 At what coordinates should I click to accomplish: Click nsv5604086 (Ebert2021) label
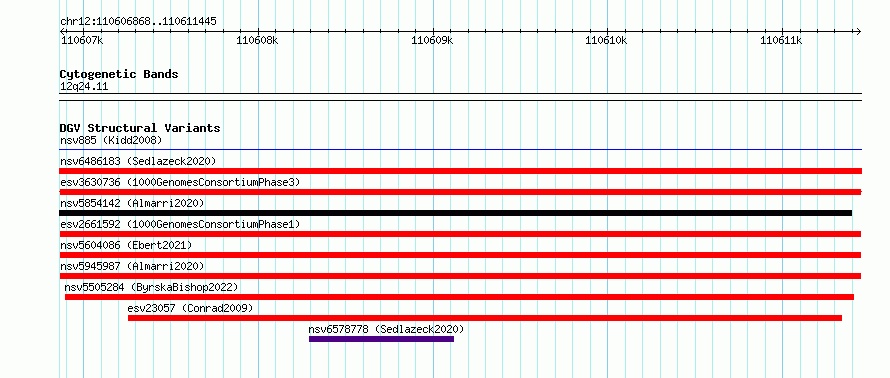[126, 245]
